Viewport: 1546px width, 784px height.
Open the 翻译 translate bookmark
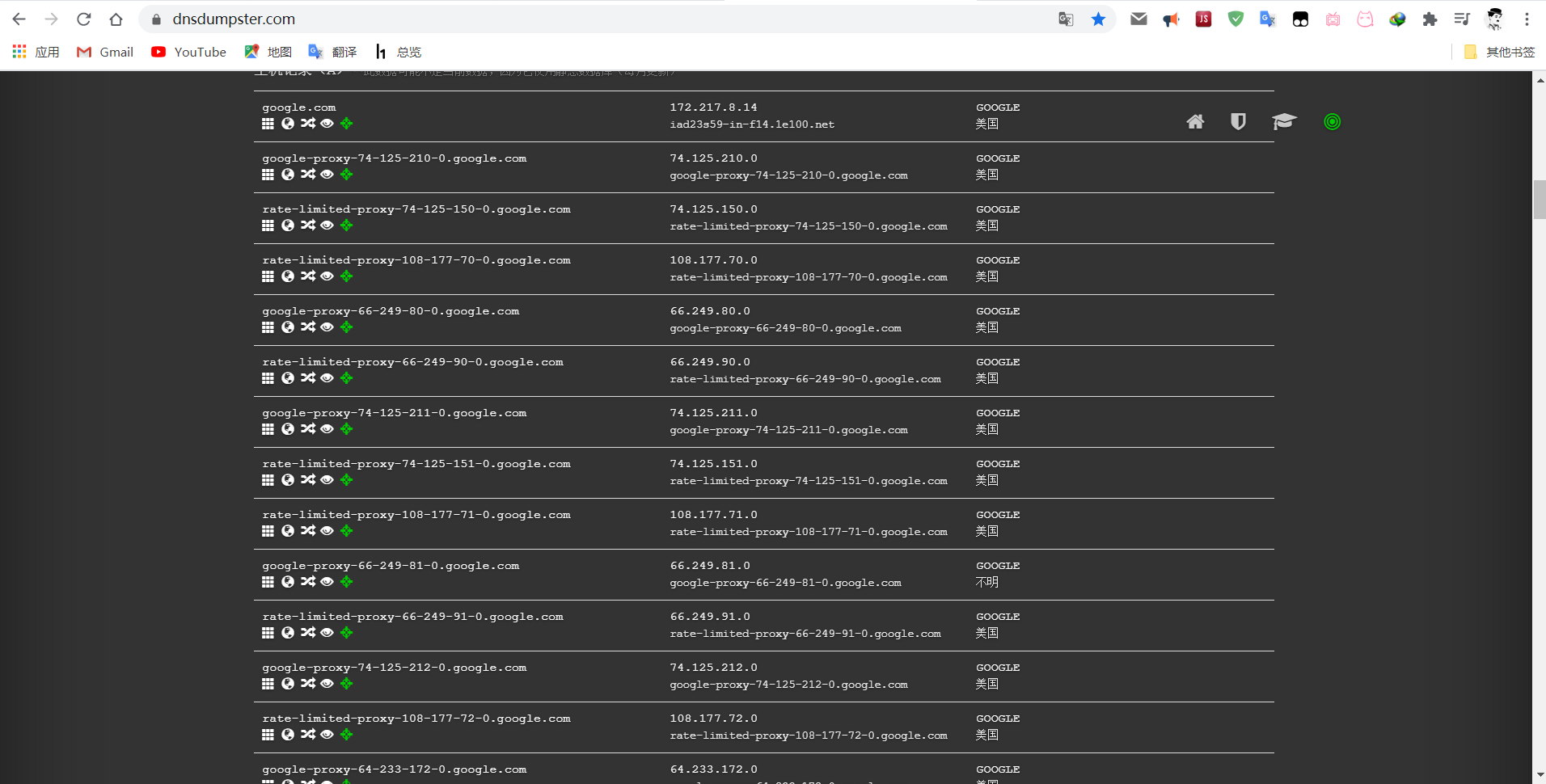(332, 52)
